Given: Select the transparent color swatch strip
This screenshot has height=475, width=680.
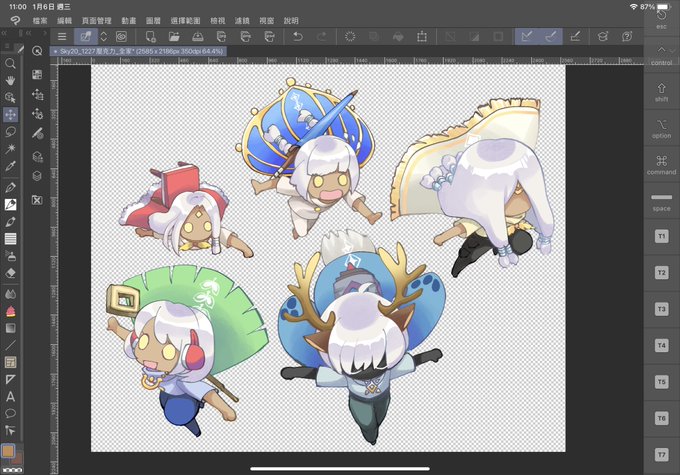Looking at the screenshot, I should 12,470.
